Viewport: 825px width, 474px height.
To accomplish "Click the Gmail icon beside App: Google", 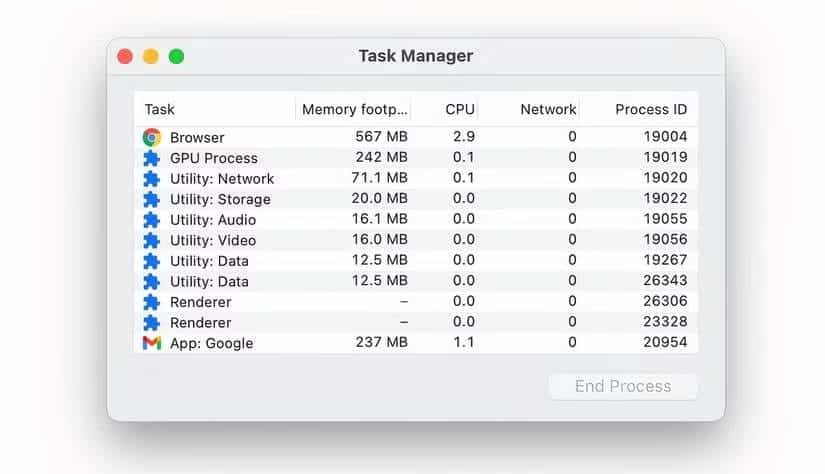I will point(152,343).
